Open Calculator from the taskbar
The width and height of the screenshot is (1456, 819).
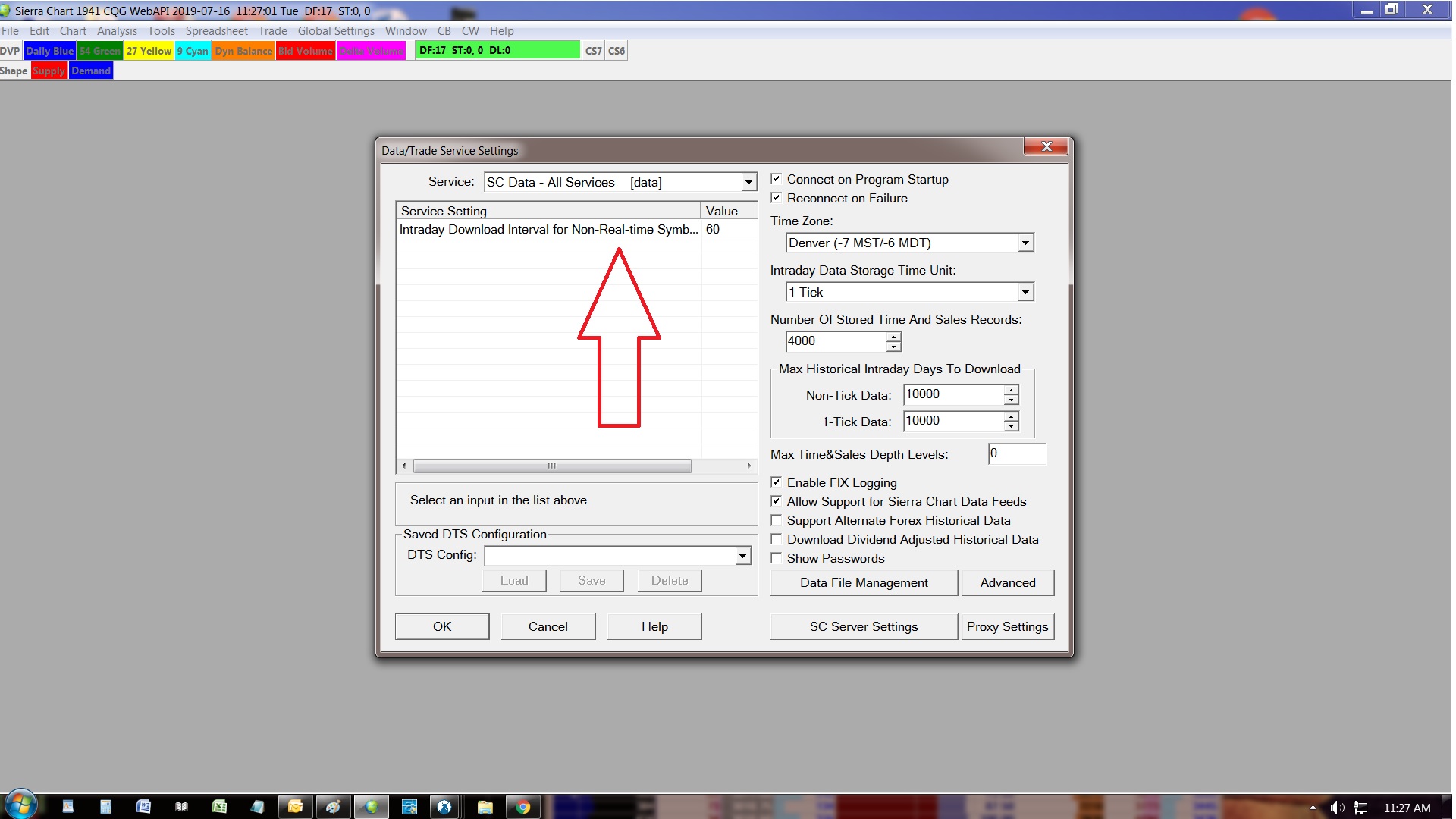coord(105,807)
